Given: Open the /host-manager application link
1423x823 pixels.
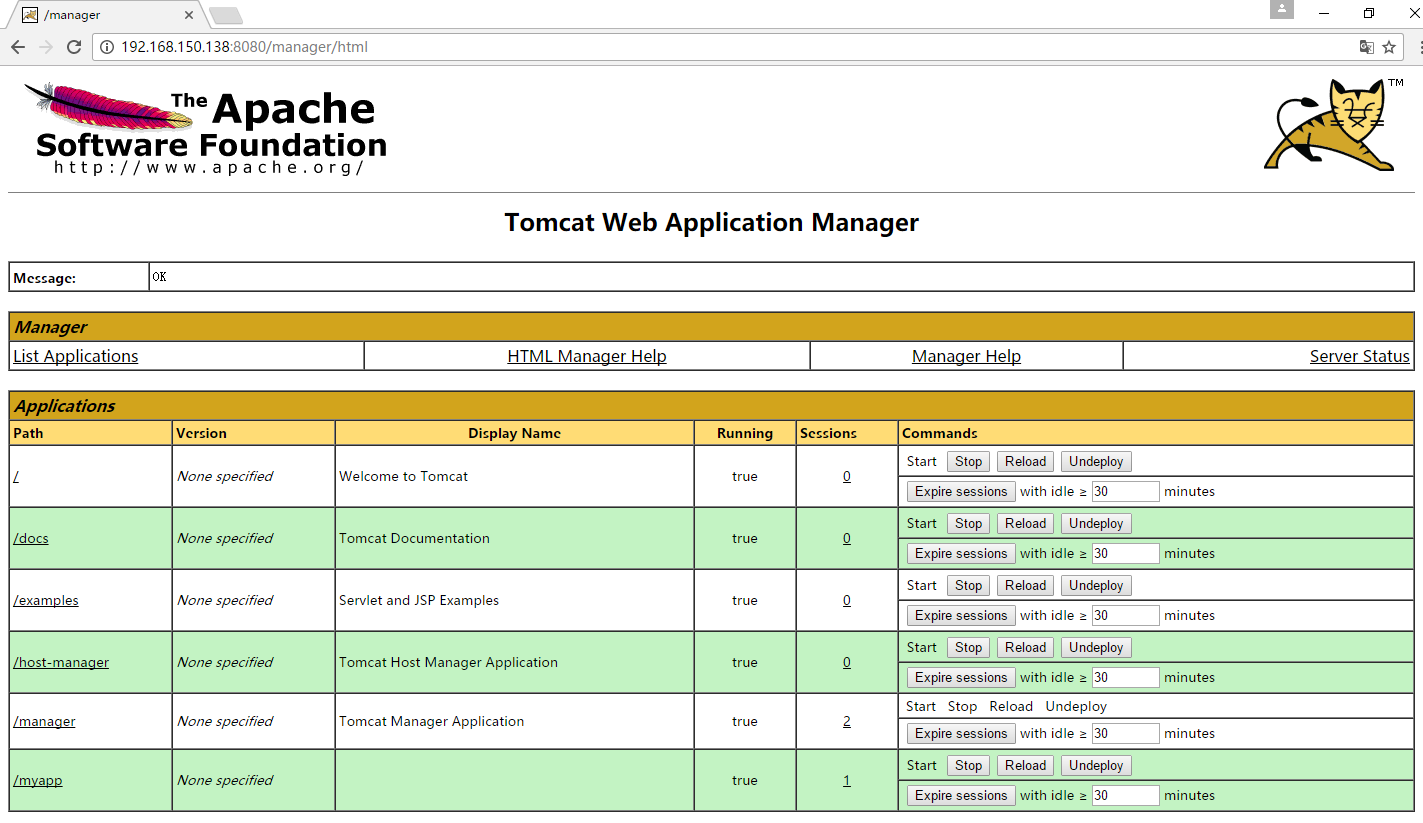Looking at the screenshot, I should click(61, 662).
